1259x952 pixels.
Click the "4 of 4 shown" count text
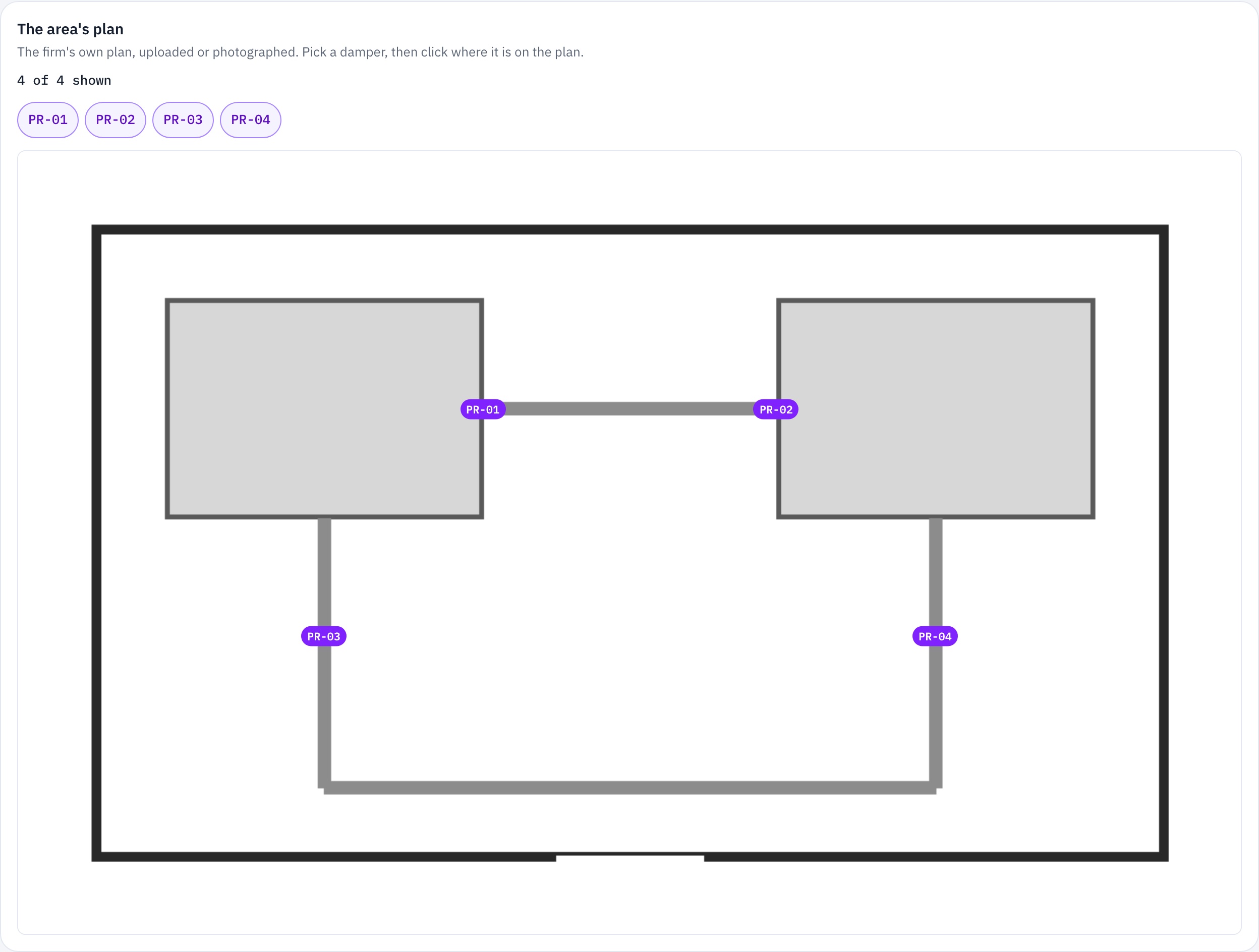pos(65,80)
